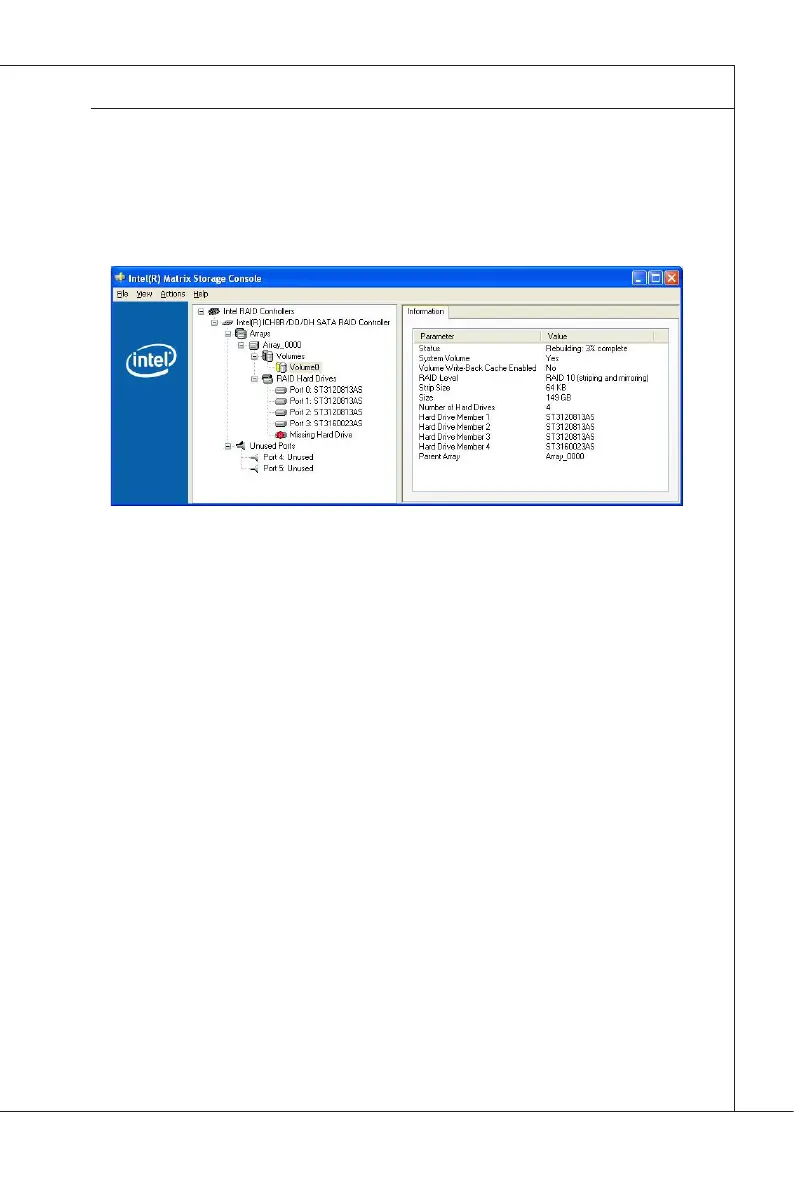Select the Array_0000 tree label
Viewport: 794px width, 1191px height.
coord(282,345)
